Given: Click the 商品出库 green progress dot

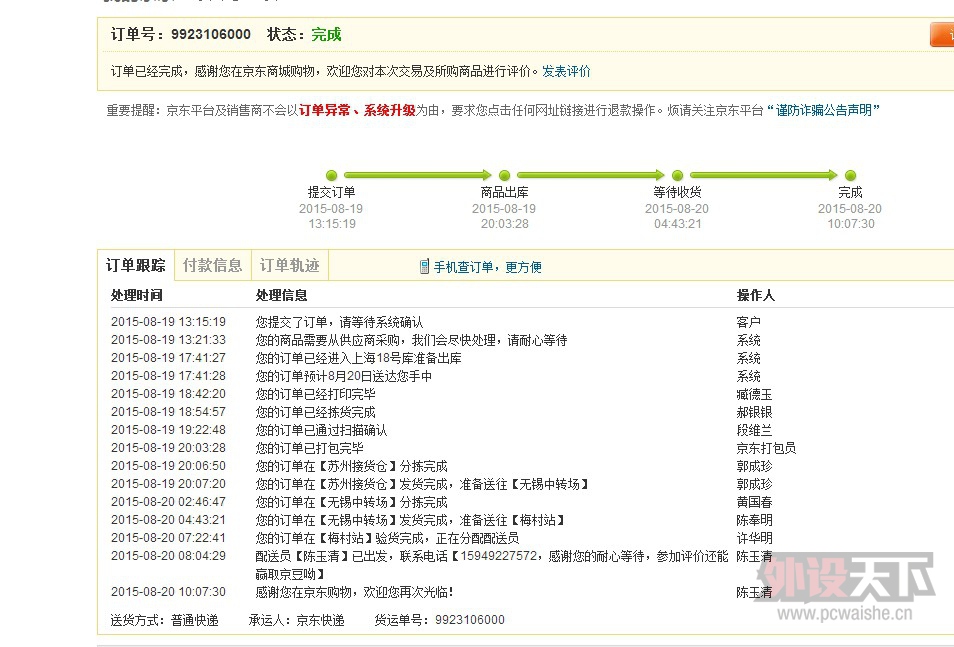Looking at the screenshot, I should click(x=505, y=176).
